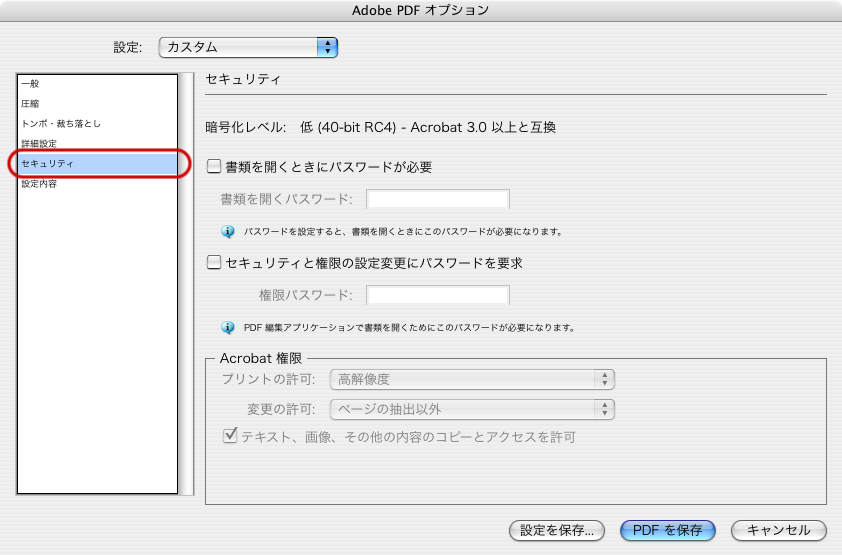
Task: Click the セキュリティ panel heading
Action: coord(243,79)
